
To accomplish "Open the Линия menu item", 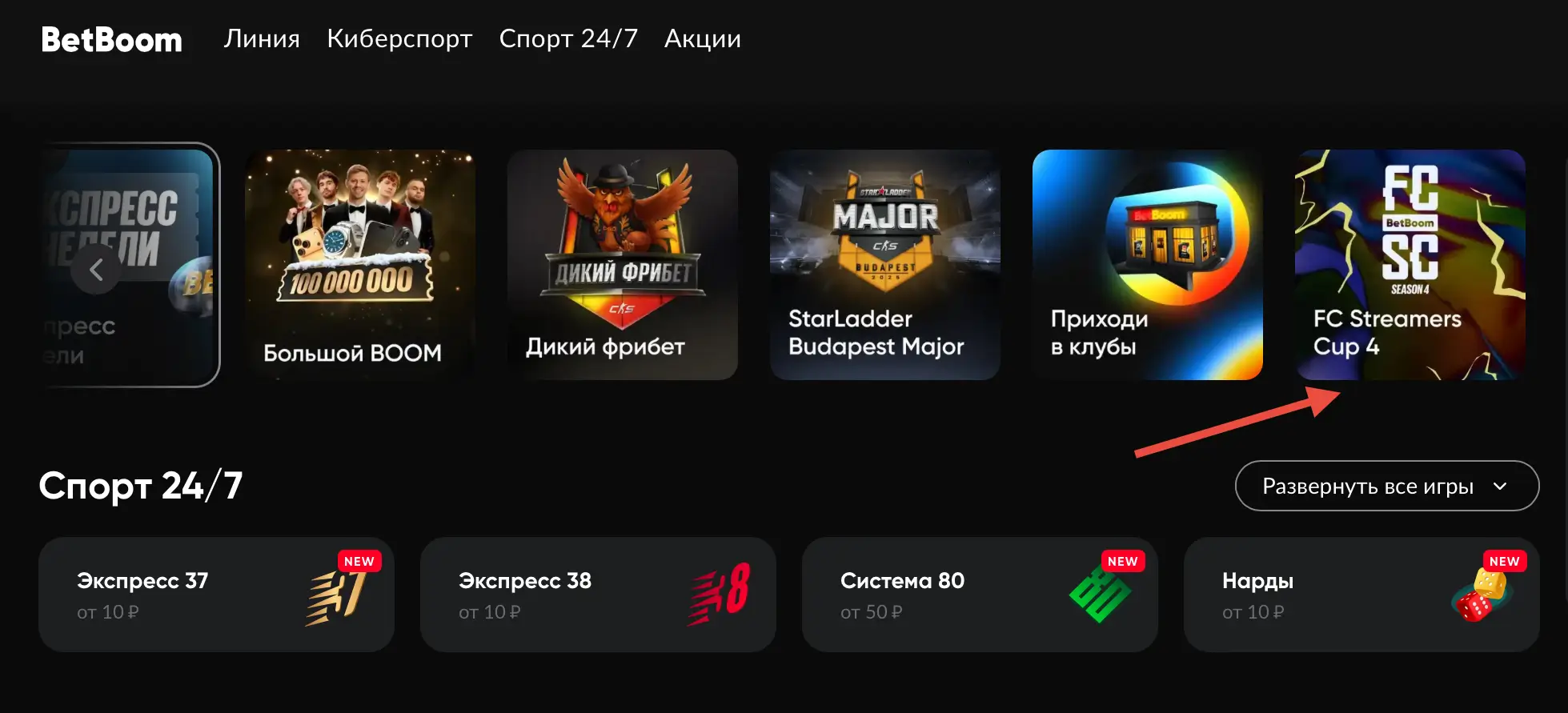I will [262, 38].
